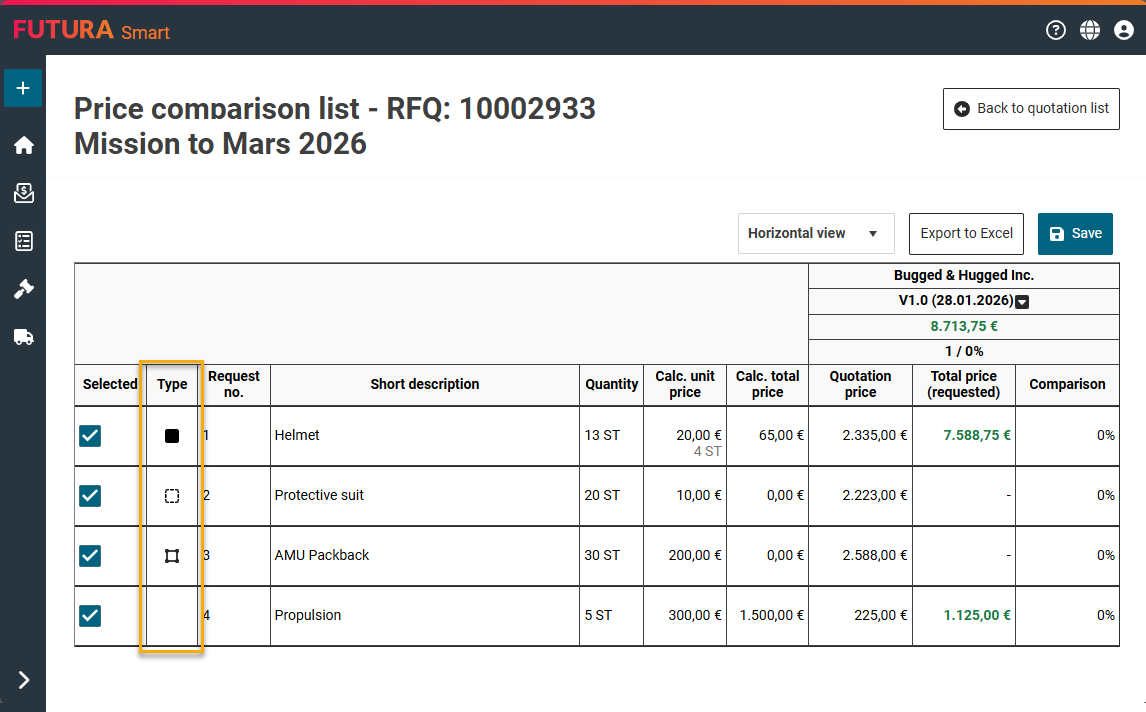Click the FUTURA Smart logo

pos(91,30)
